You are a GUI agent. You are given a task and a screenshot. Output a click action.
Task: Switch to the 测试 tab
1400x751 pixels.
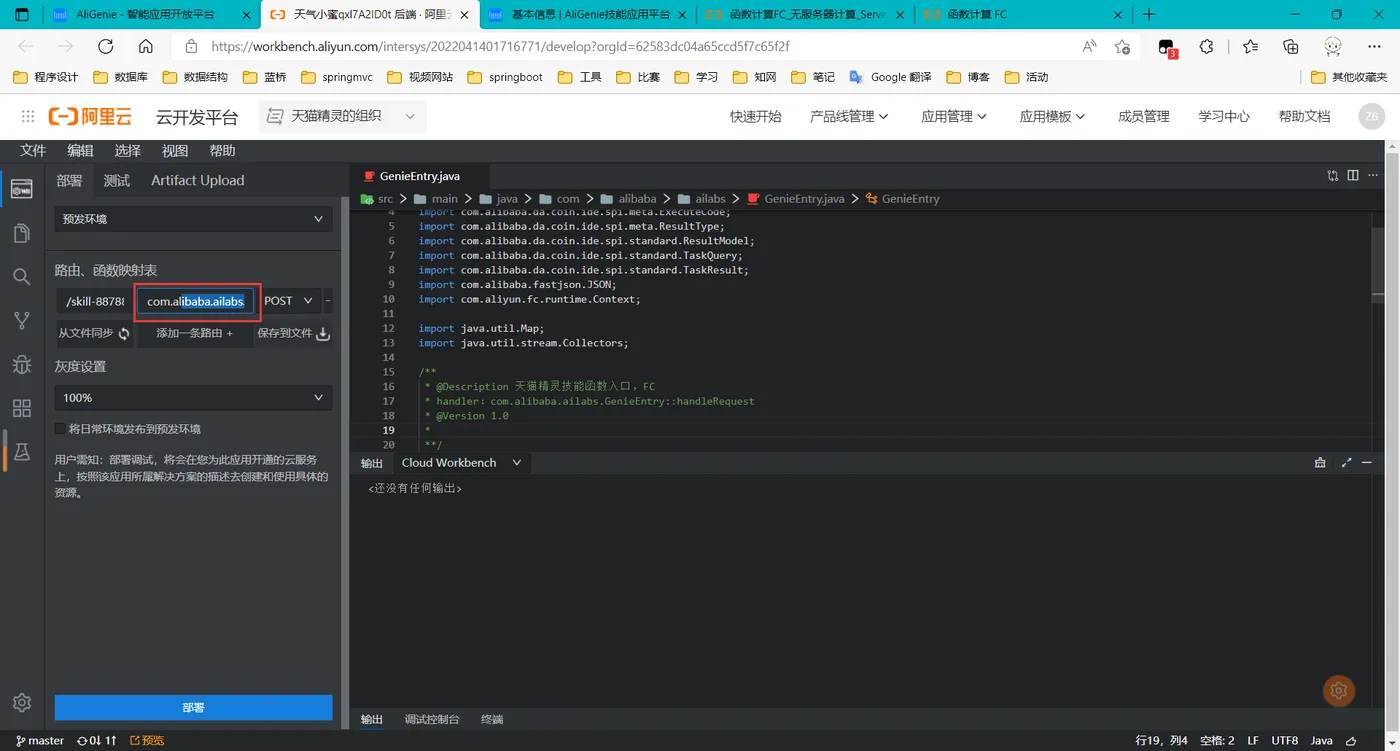117,180
